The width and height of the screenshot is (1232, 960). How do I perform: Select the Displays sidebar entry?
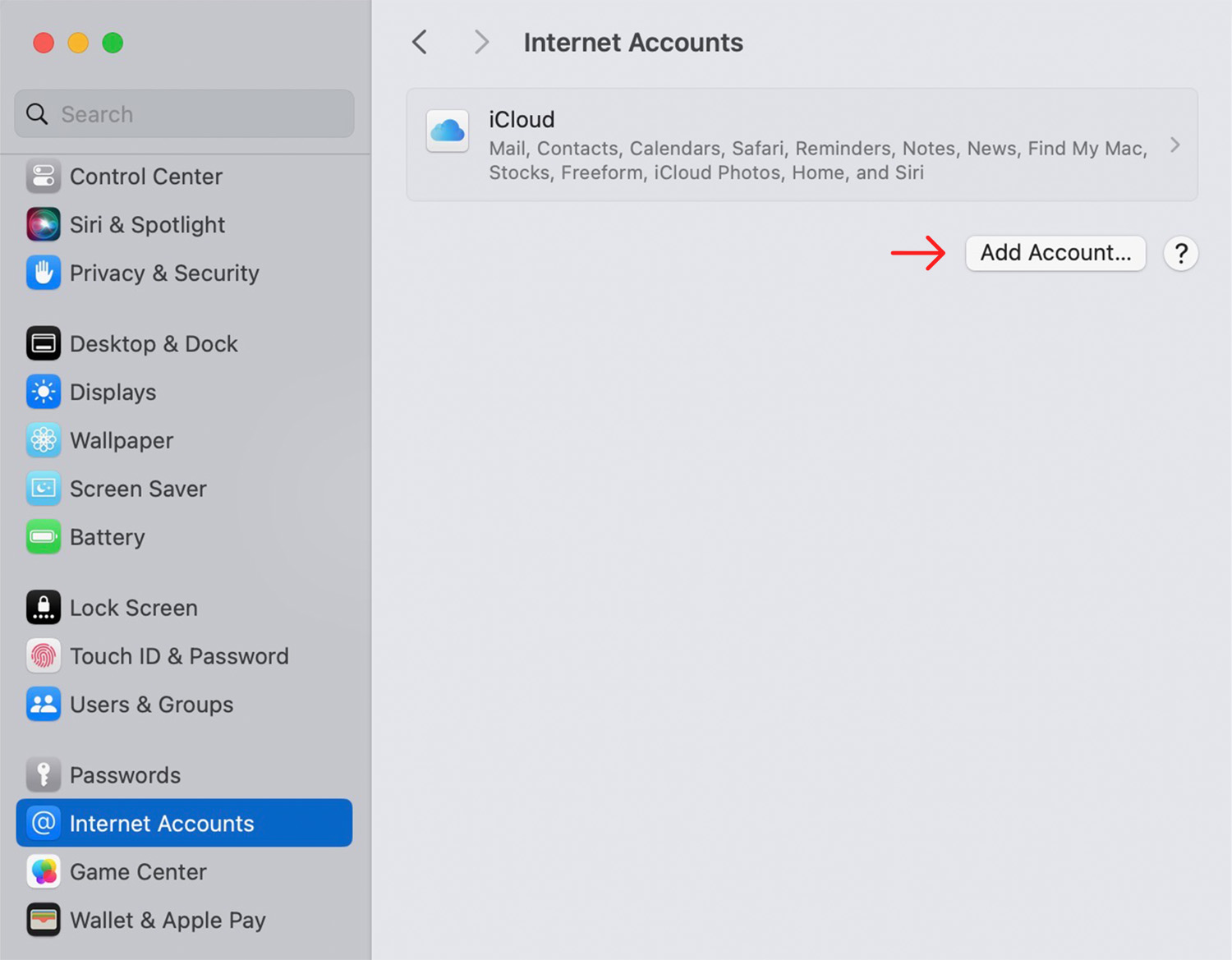pyautogui.click(x=113, y=392)
